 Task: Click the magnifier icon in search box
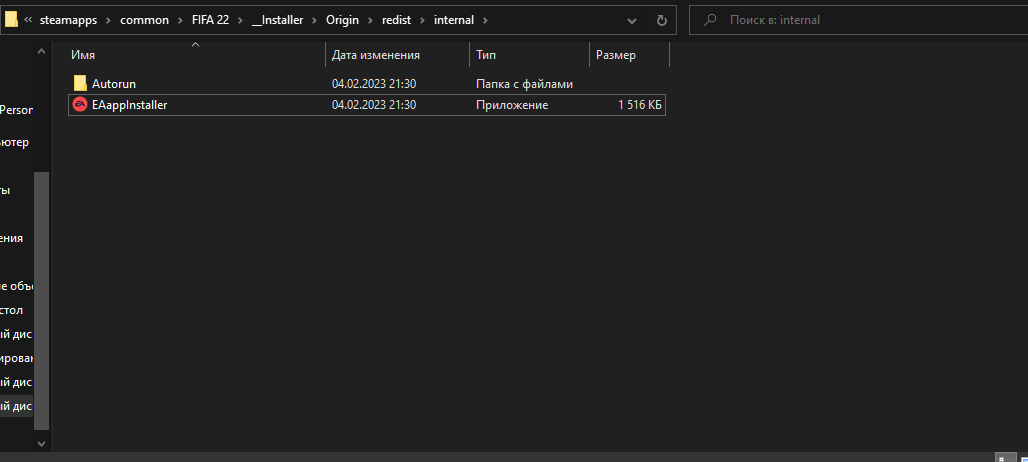(709, 20)
